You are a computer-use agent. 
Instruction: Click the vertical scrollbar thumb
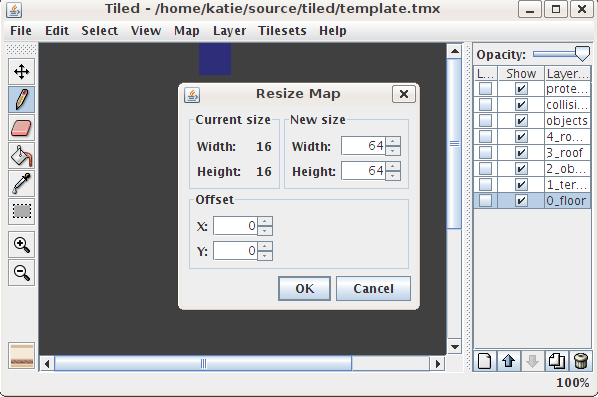[454, 143]
